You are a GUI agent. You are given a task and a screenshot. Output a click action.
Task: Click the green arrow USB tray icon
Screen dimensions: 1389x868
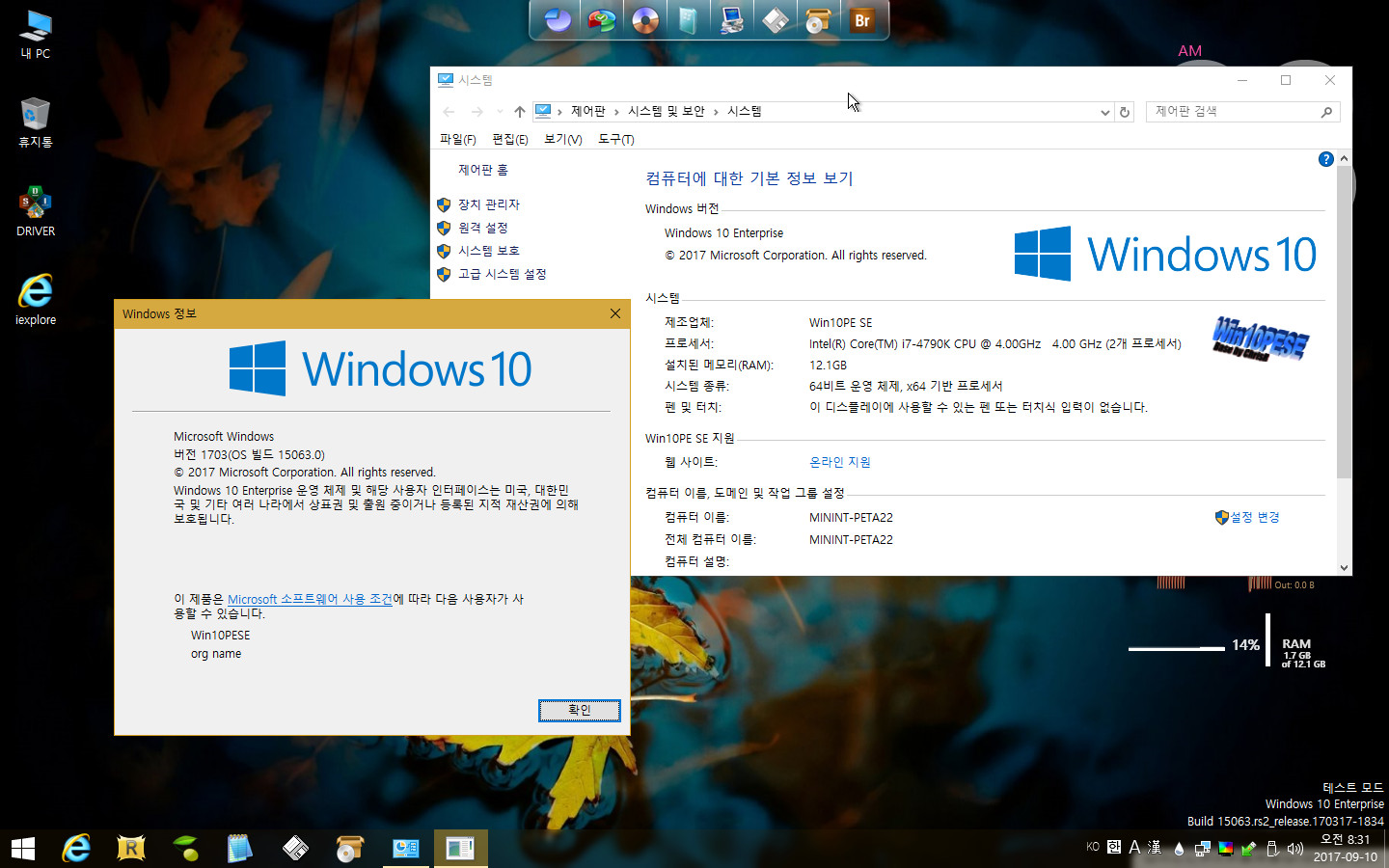(x=1248, y=849)
